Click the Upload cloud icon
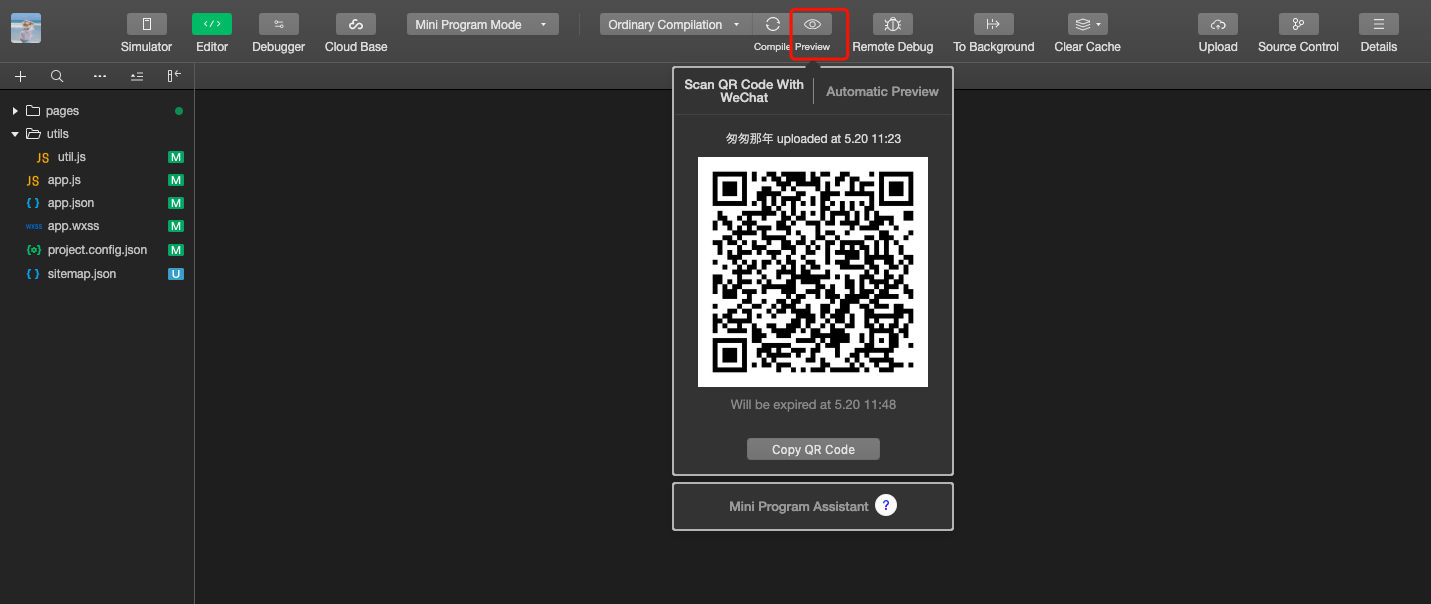 click(1218, 24)
